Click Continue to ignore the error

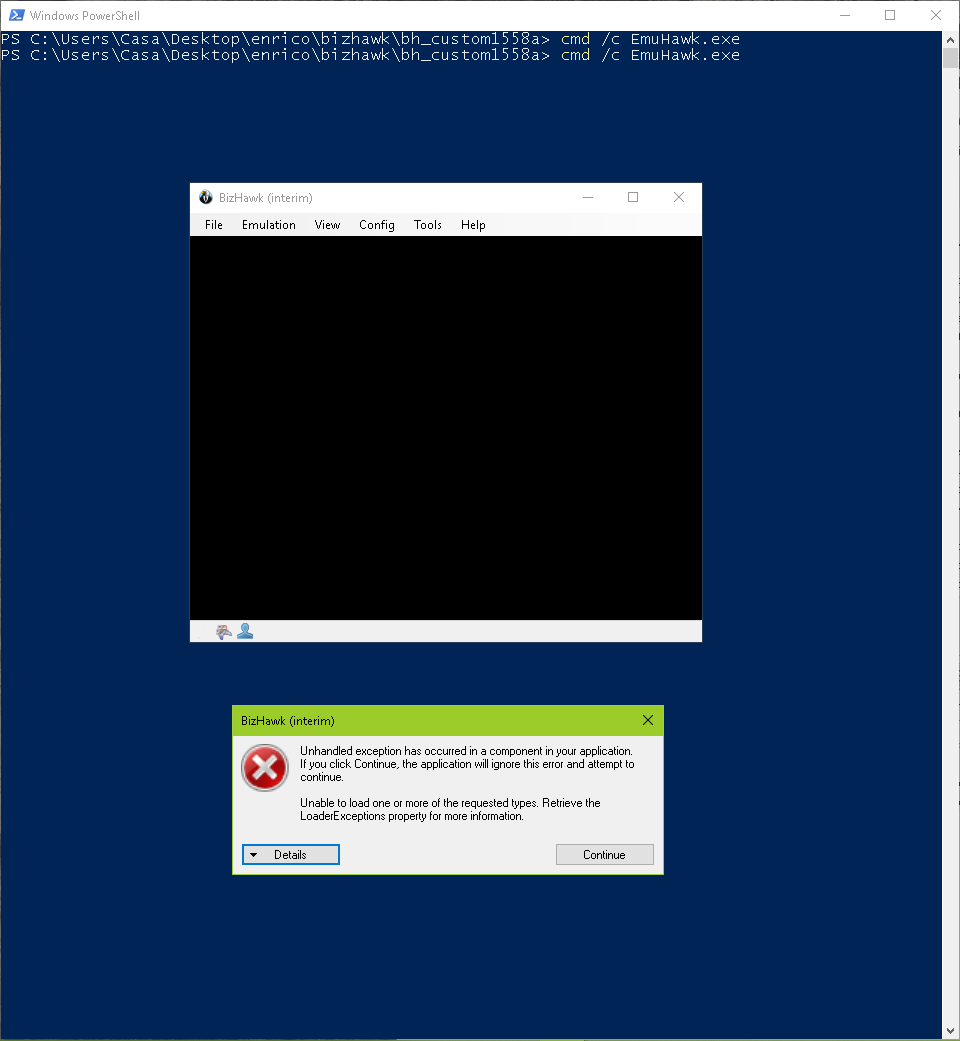click(604, 854)
